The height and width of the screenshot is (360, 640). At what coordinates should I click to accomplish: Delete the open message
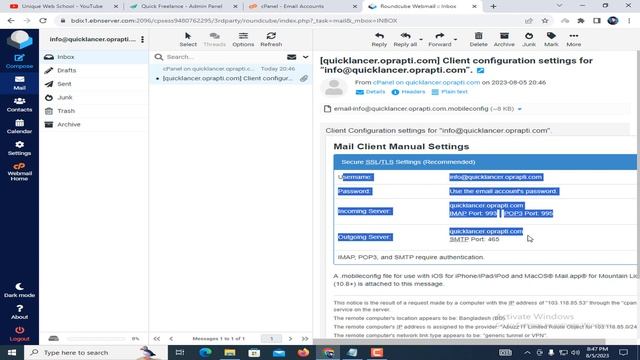478,40
